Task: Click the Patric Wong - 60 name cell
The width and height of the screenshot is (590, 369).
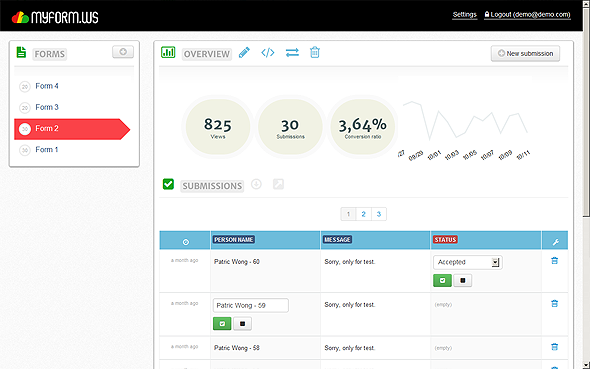Action: 237,262
